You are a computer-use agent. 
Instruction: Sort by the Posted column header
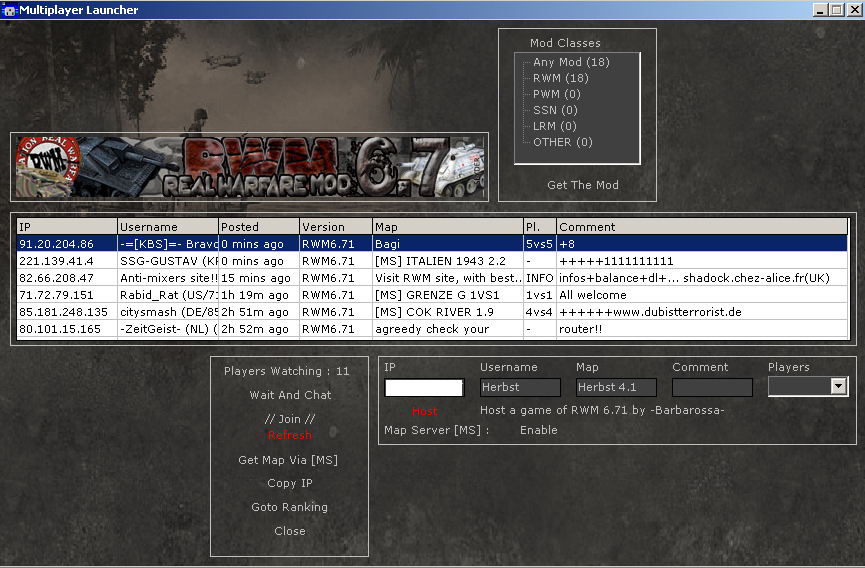click(259, 227)
